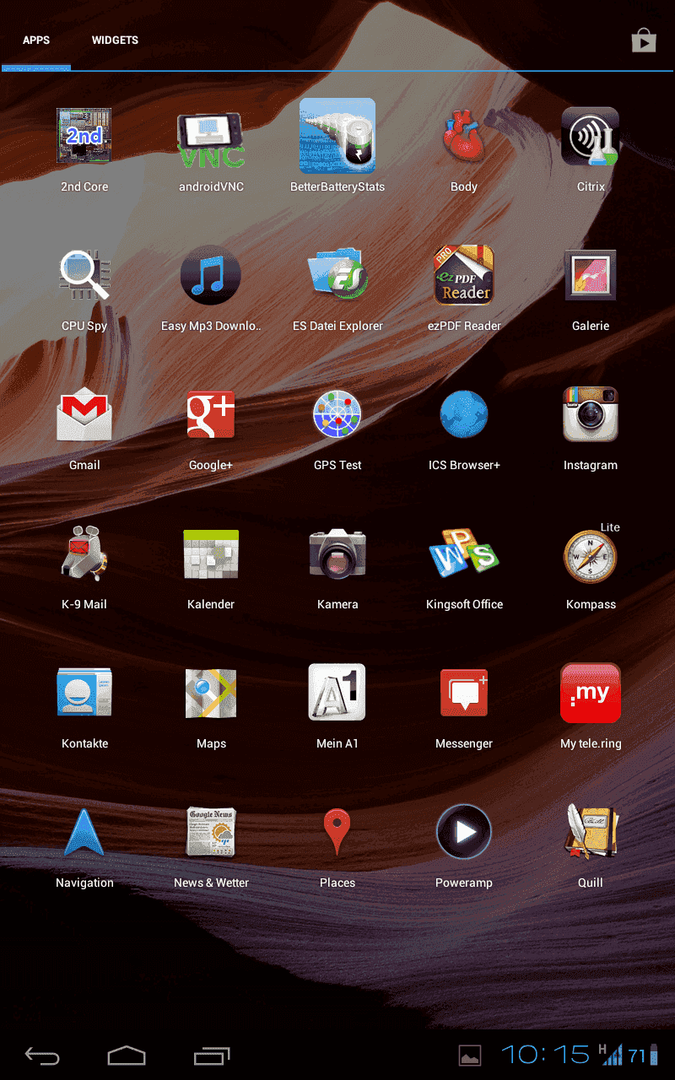Launch the Body anatomy app
This screenshot has width=675, height=1080.
464,136
